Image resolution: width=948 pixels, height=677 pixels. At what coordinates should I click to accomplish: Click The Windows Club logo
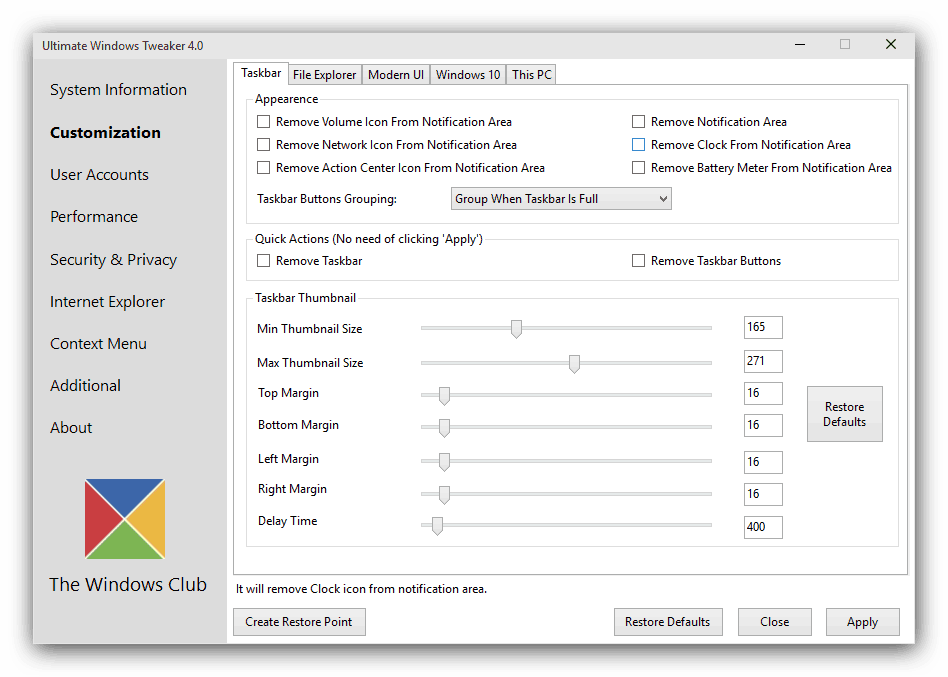tap(125, 519)
